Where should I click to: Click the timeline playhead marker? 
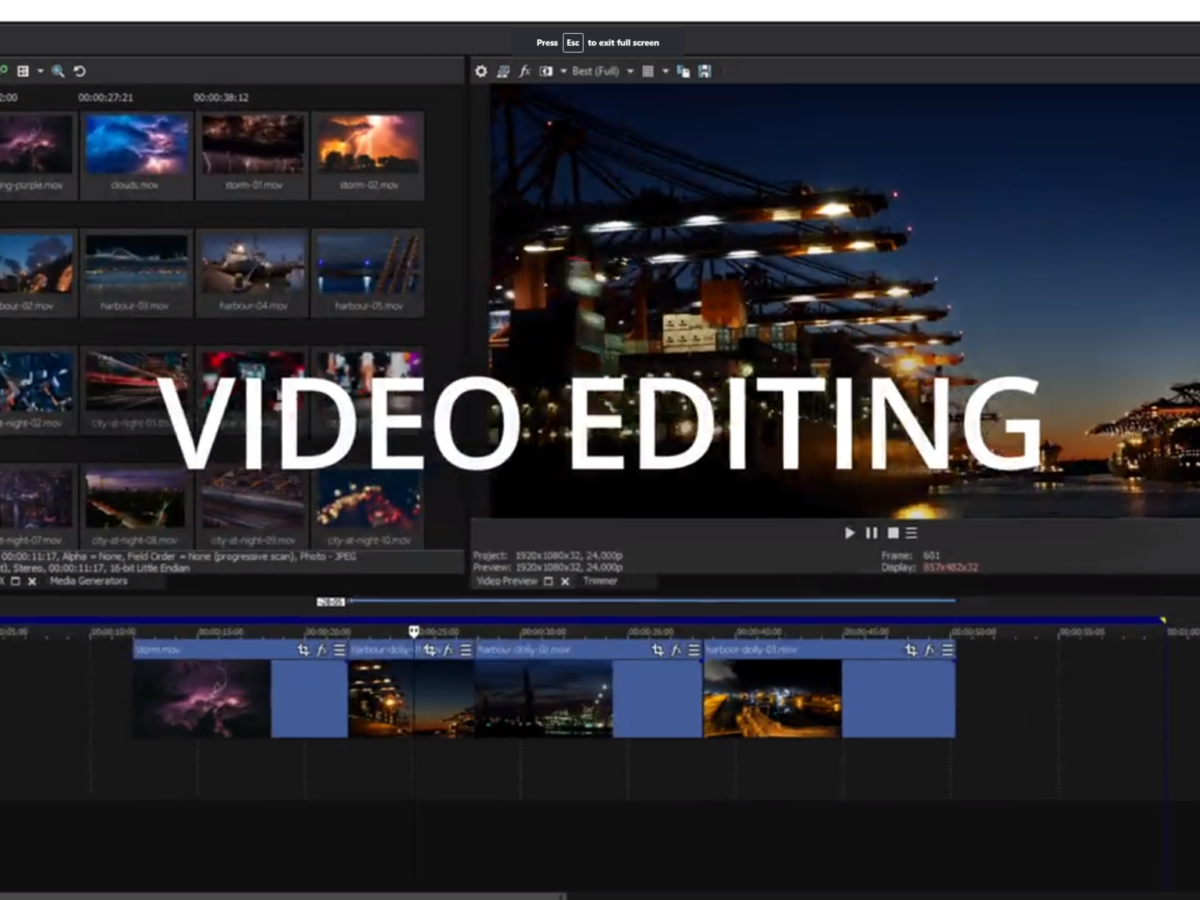[x=414, y=631]
